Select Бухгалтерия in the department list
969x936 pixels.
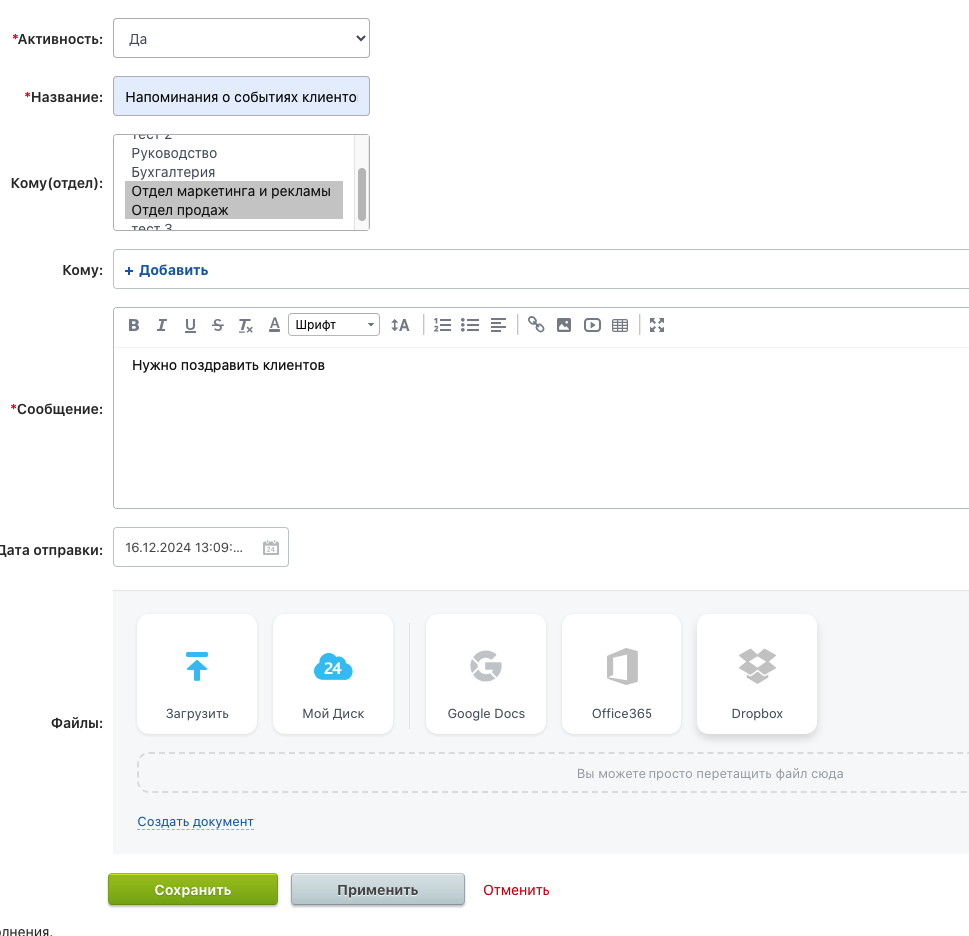tap(234, 172)
